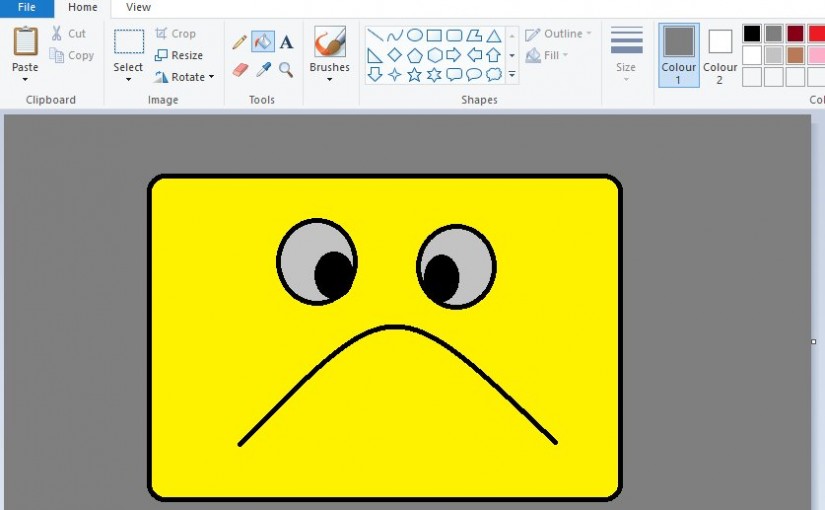Open the File menu

tap(27, 8)
